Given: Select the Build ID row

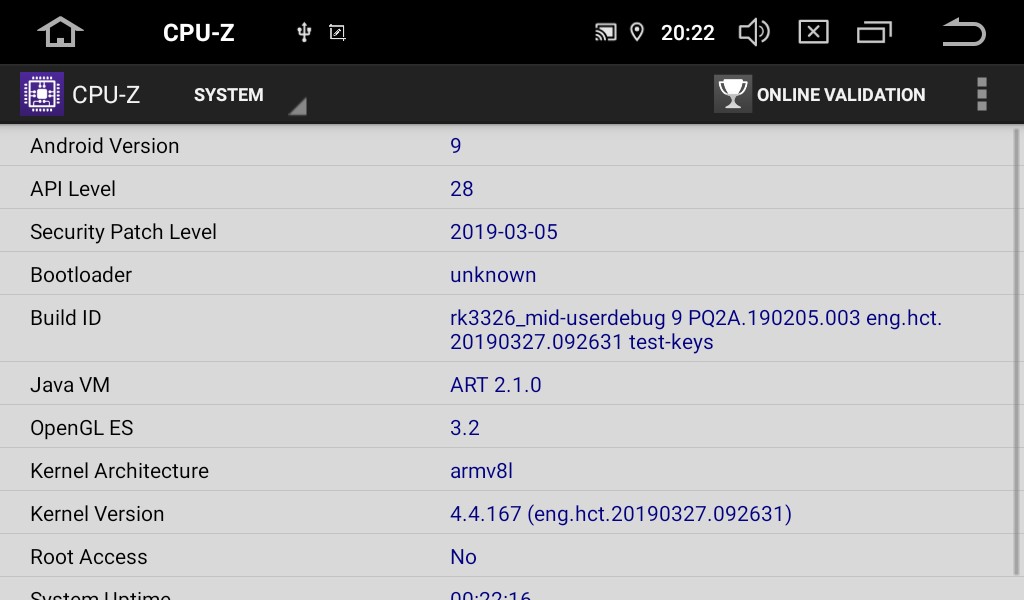Looking at the screenshot, I should (x=508, y=328).
